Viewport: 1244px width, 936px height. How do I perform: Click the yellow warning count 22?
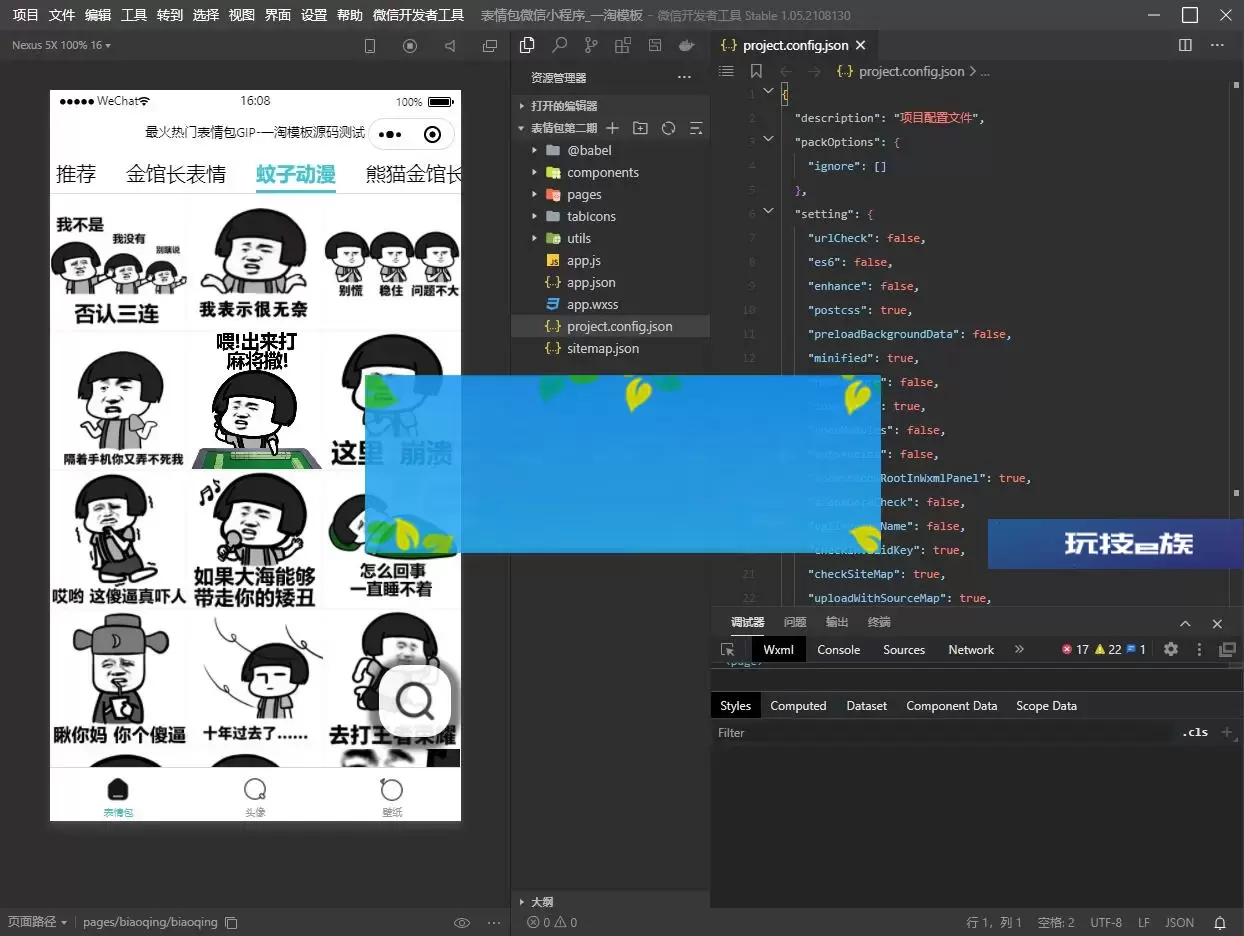pyautogui.click(x=1108, y=649)
